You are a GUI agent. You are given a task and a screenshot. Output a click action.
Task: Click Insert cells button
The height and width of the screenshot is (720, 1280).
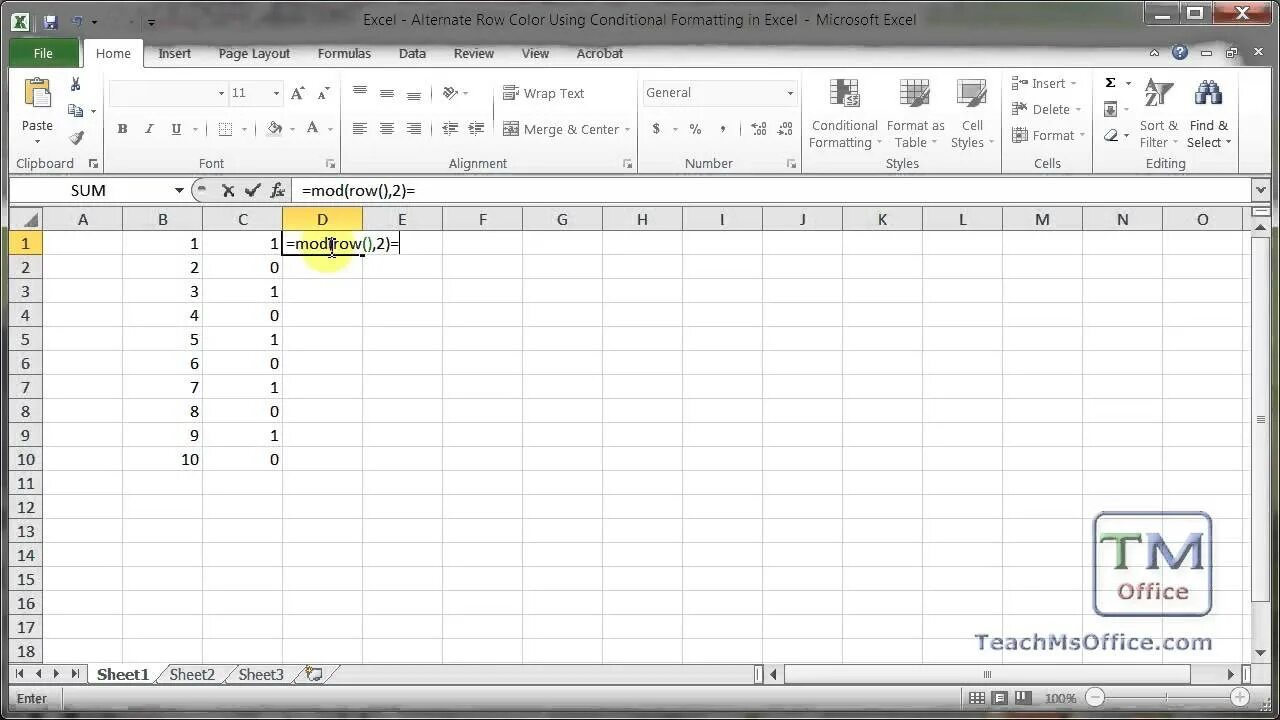click(x=1044, y=83)
